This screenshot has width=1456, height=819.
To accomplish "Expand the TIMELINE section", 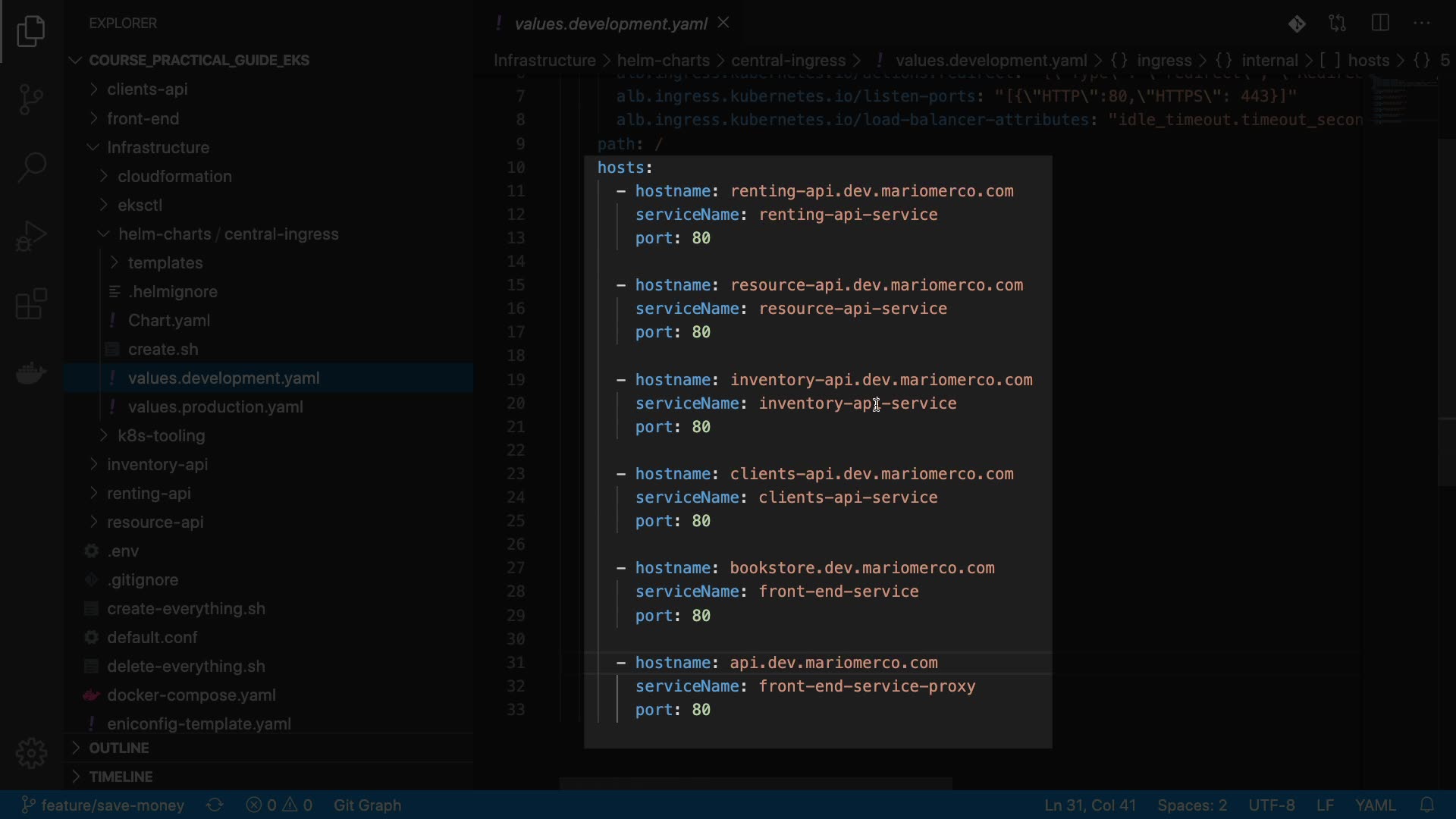I will pos(121,777).
